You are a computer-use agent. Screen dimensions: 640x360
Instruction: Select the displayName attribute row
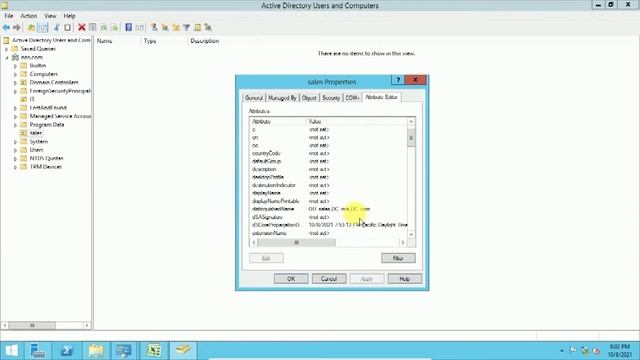(328, 193)
